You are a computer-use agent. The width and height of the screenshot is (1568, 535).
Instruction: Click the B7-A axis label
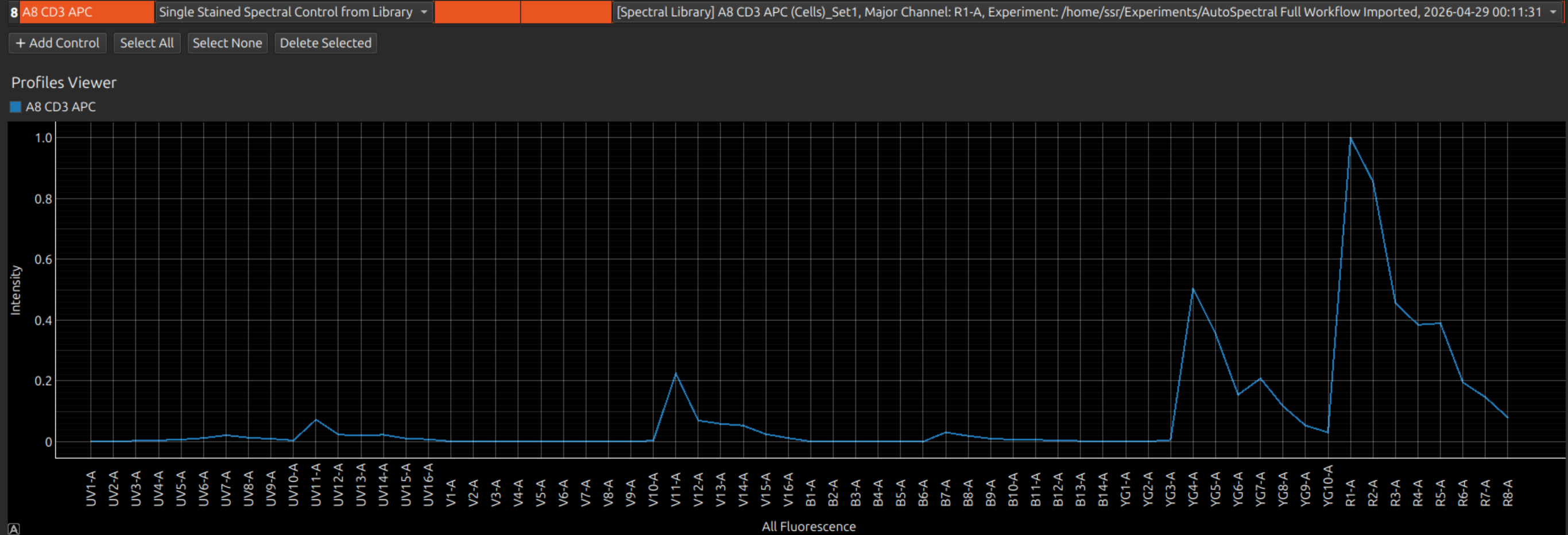point(945,492)
